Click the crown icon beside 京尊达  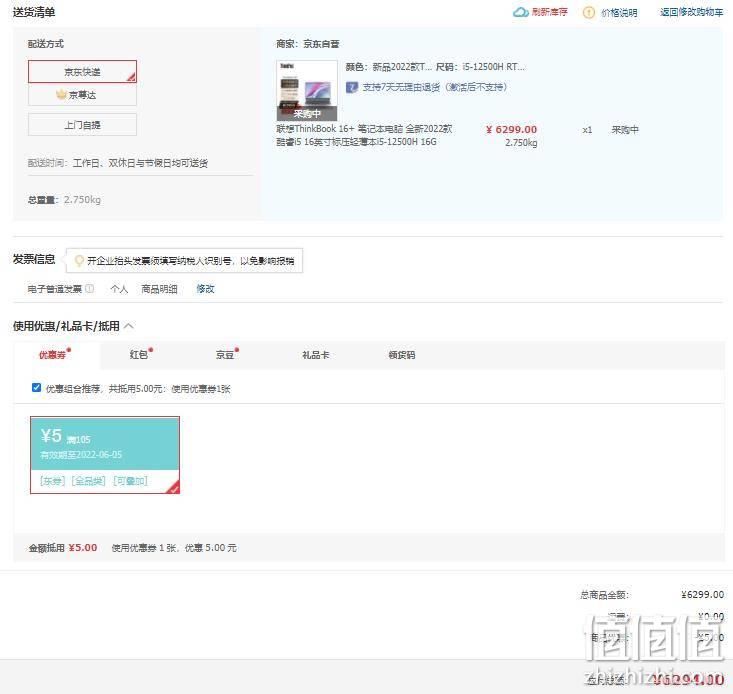pos(61,94)
